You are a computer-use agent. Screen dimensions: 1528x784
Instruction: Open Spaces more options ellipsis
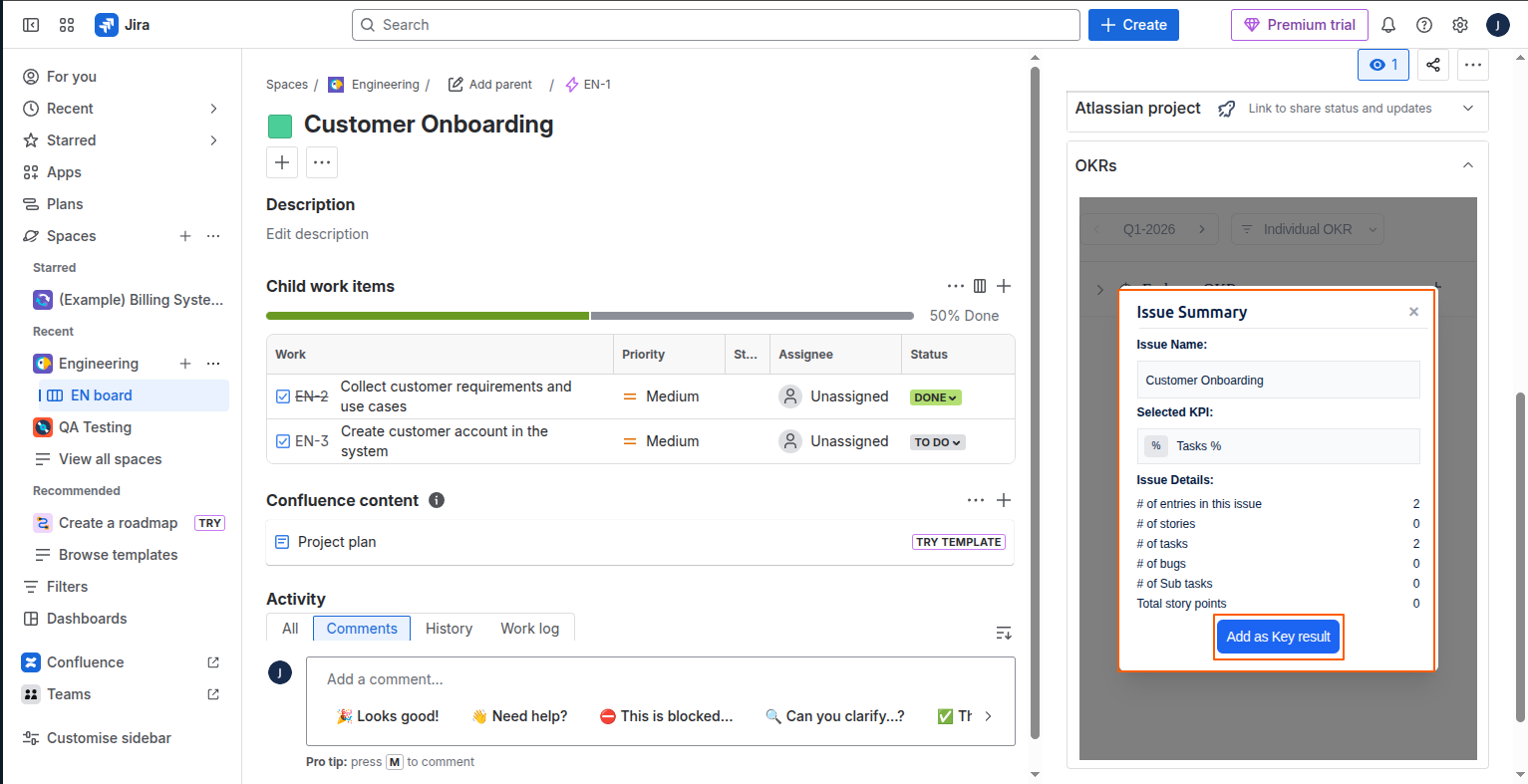coord(213,236)
